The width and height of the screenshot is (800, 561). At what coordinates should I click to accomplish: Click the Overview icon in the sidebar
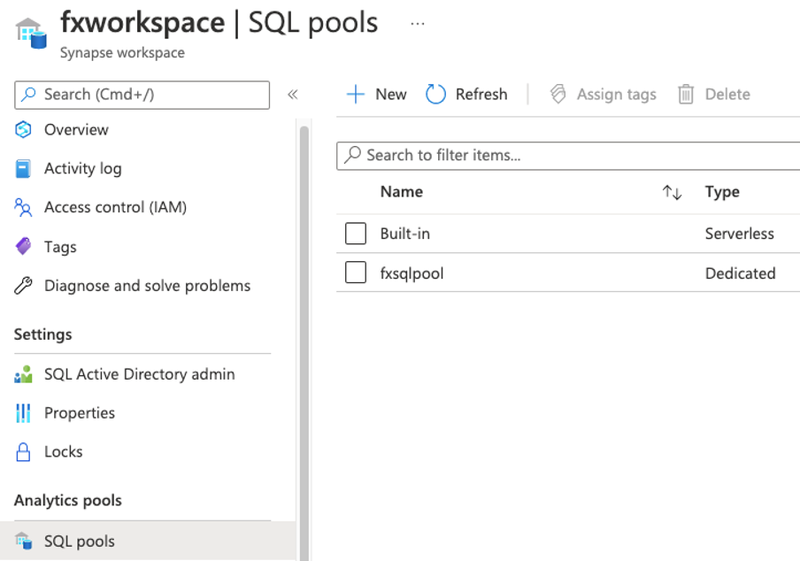tap(23, 130)
